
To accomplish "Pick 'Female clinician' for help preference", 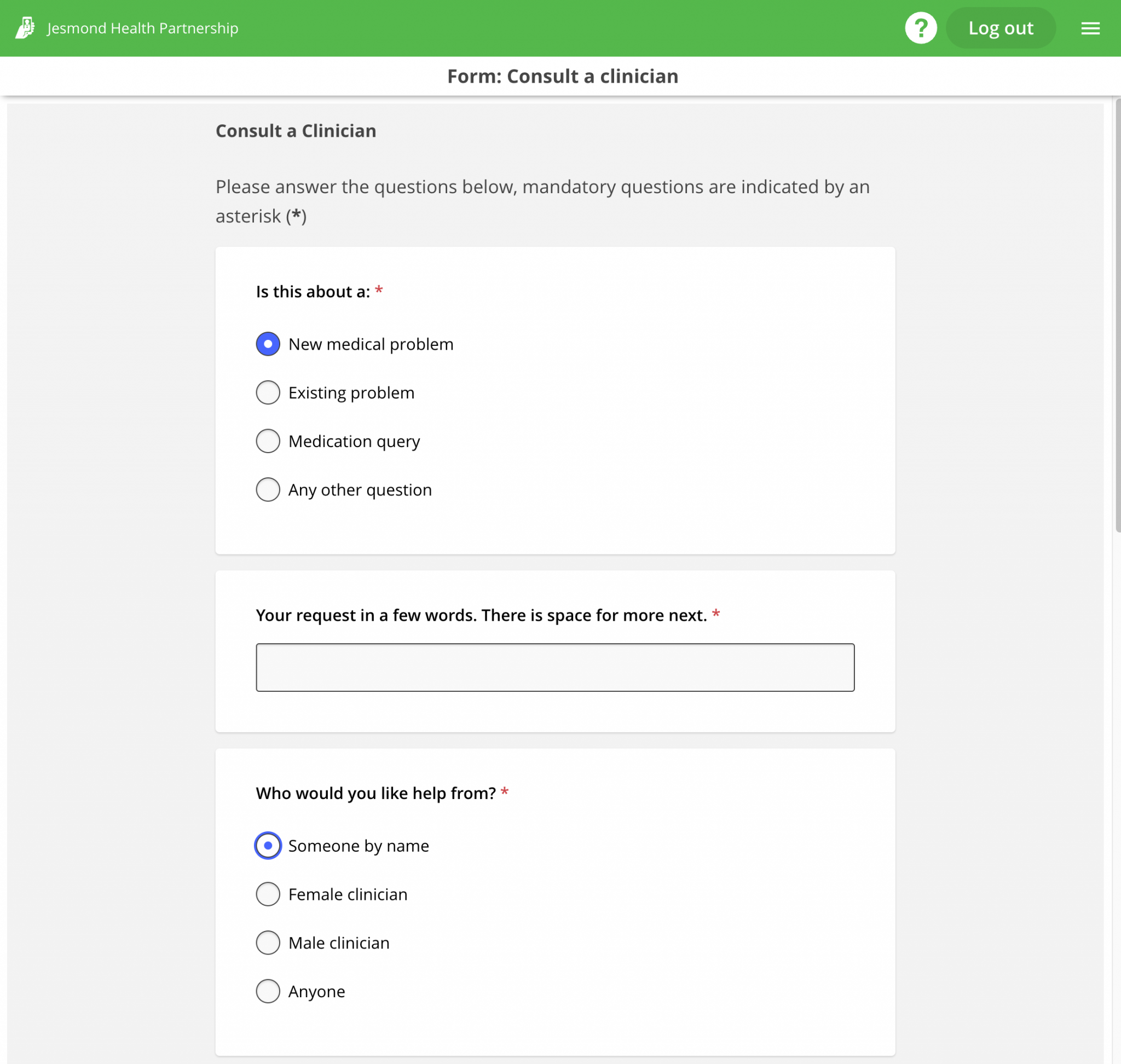I will [267, 894].
